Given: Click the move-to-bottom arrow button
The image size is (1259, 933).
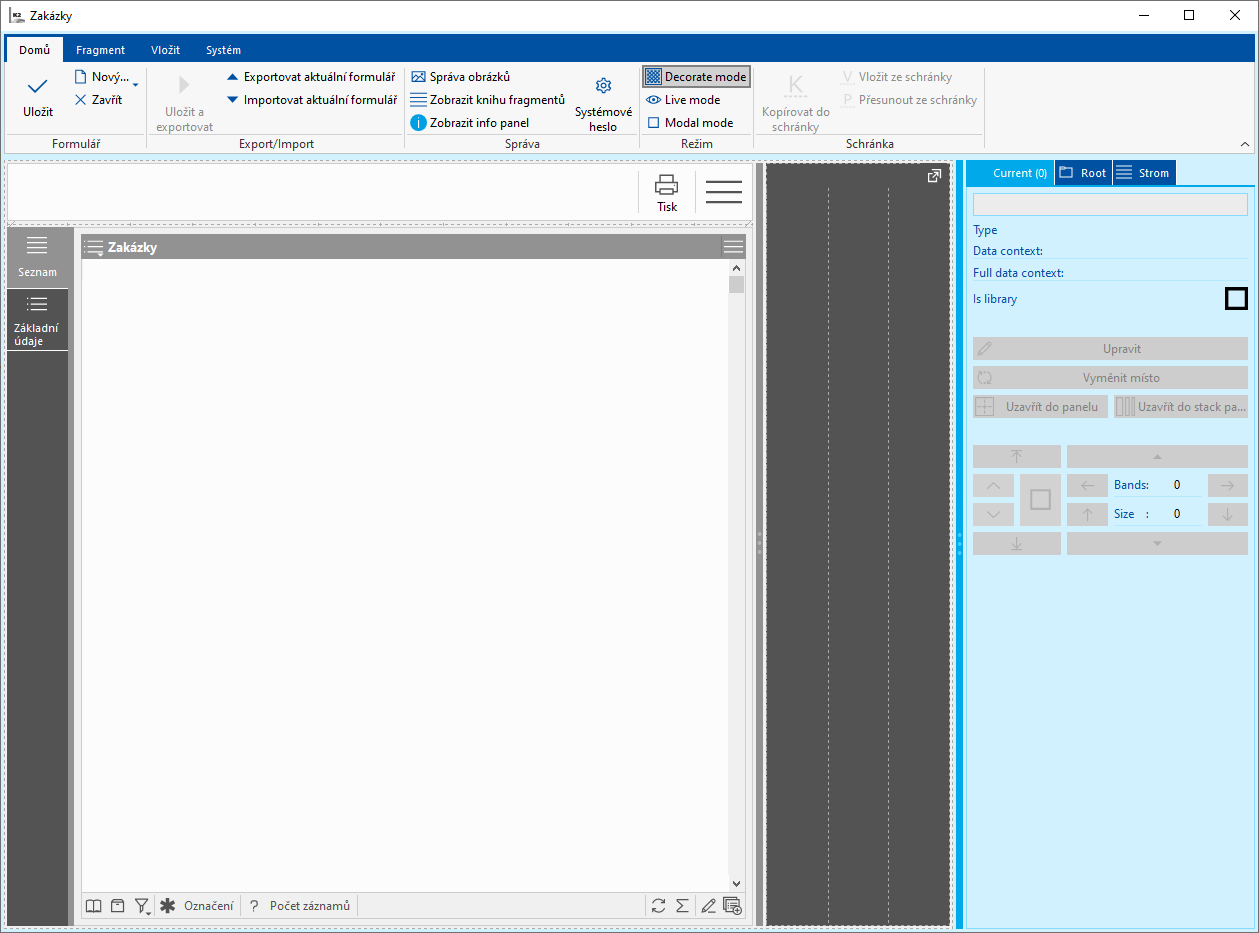Looking at the screenshot, I should [1017, 543].
